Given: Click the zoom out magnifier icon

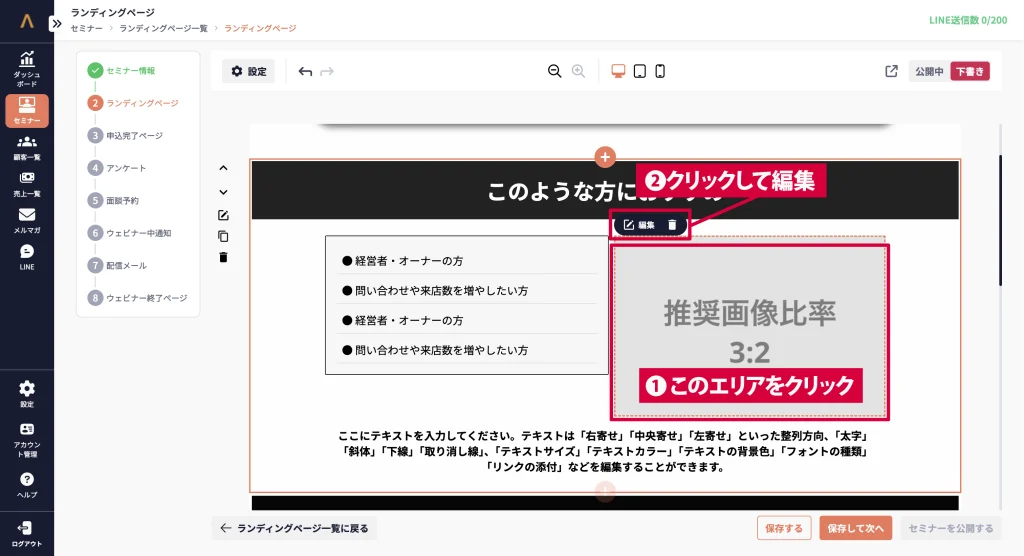Looking at the screenshot, I should 554,71.
